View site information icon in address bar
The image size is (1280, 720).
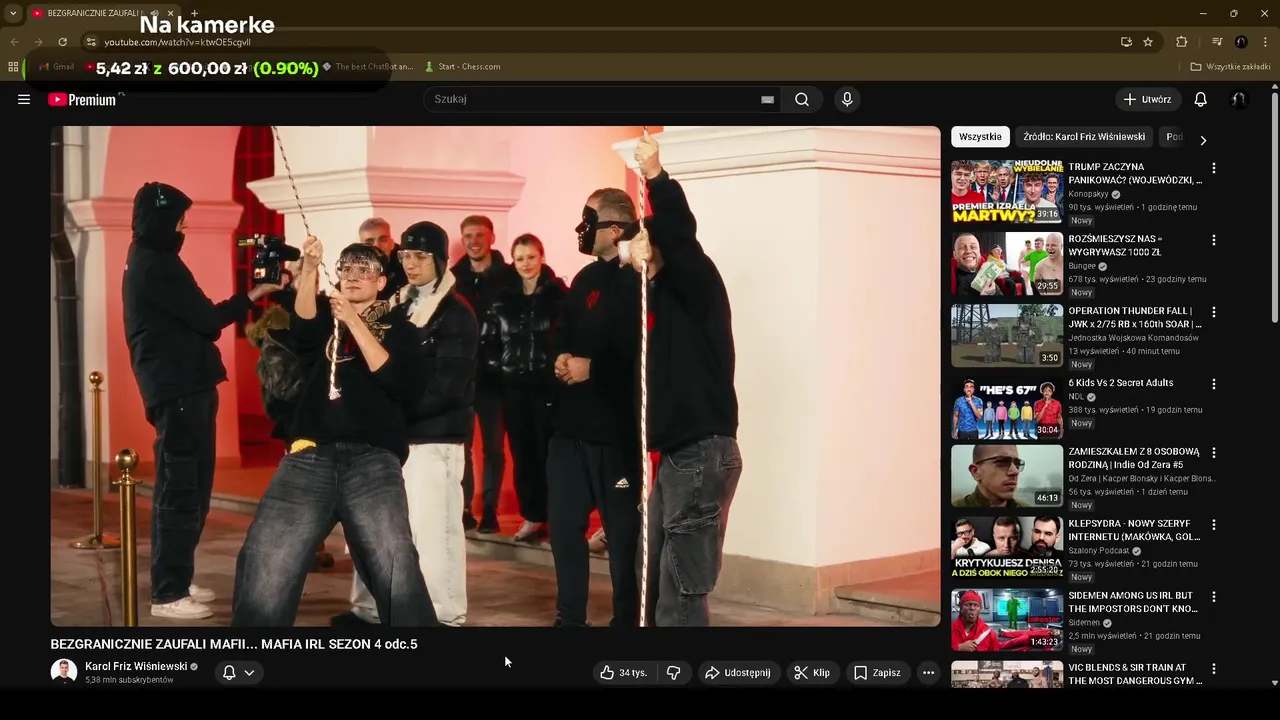point(90,42)
